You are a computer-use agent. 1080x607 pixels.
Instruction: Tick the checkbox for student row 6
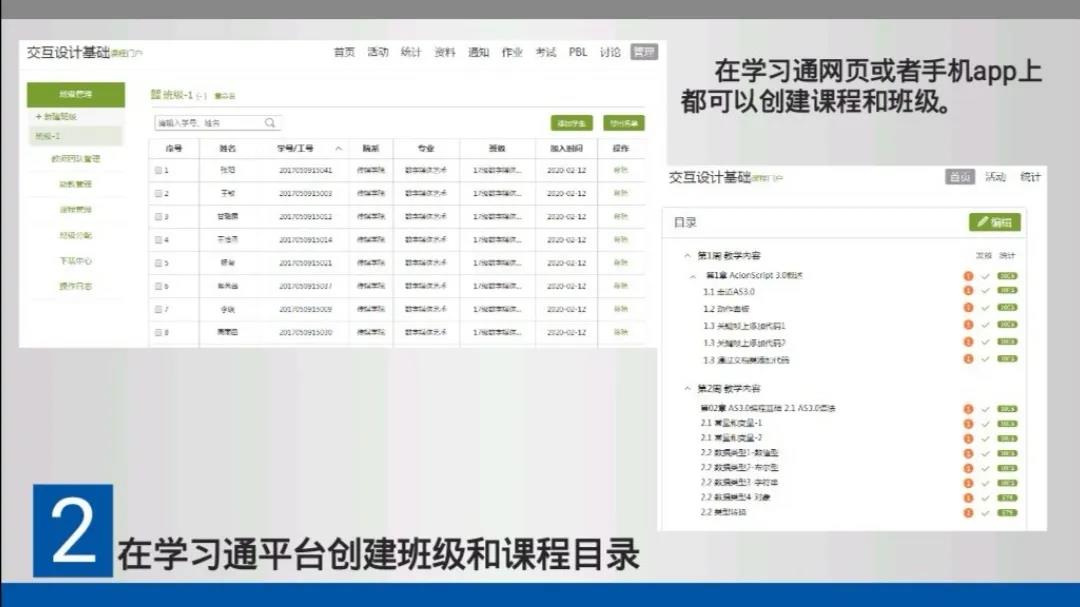tap(158, 286)
